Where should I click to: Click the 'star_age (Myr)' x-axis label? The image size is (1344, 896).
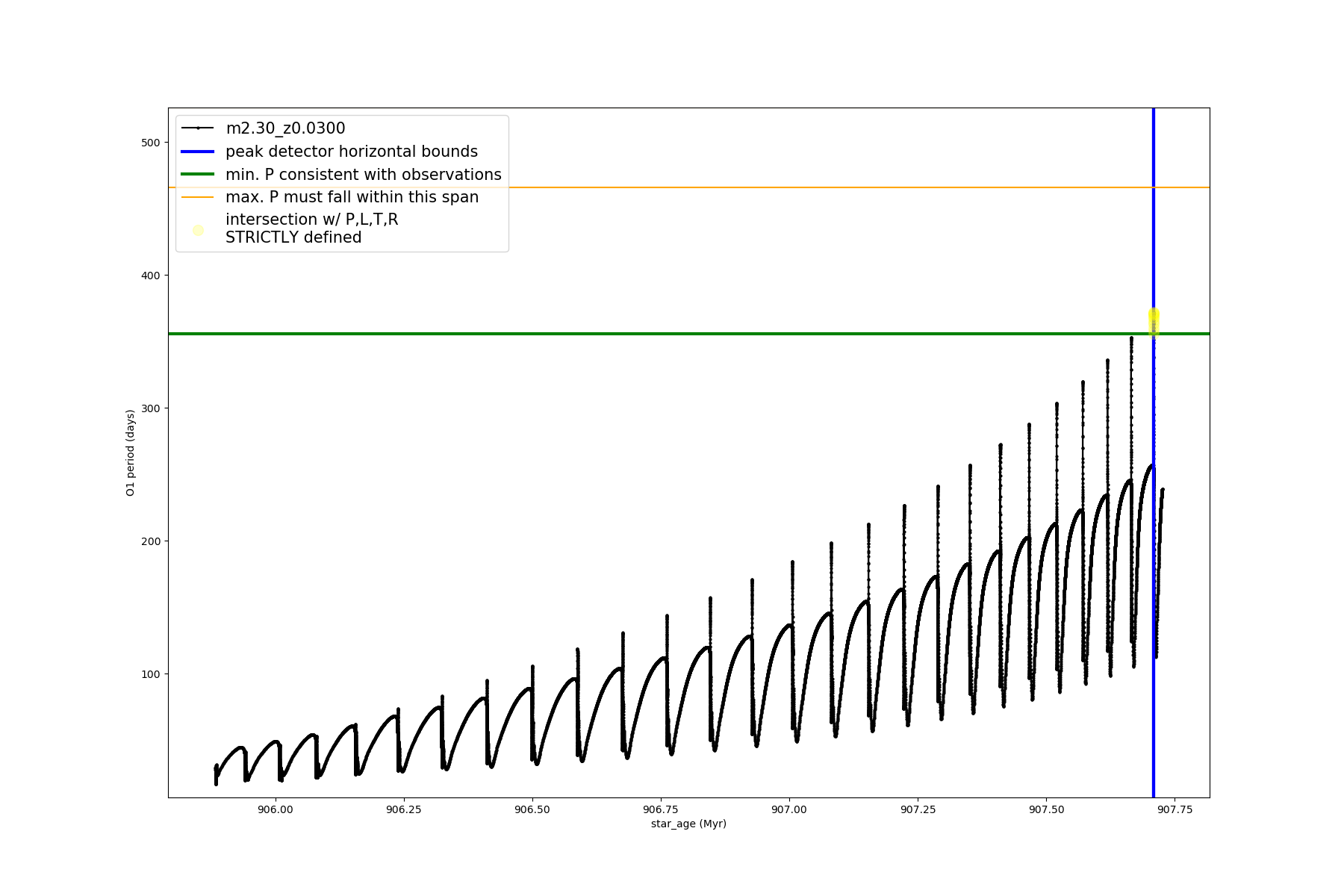688,824
